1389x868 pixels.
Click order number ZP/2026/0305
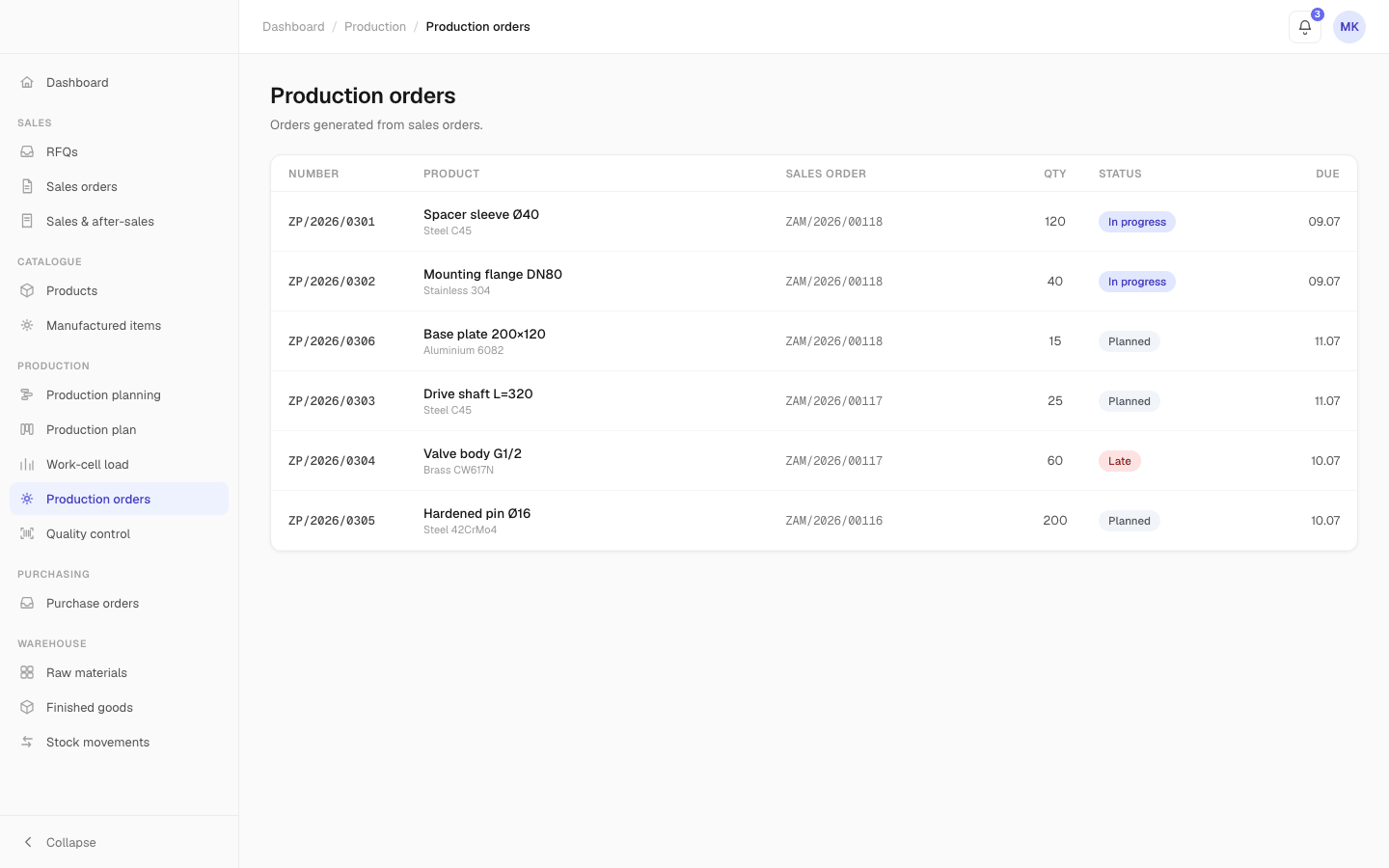tap(332, 521)
